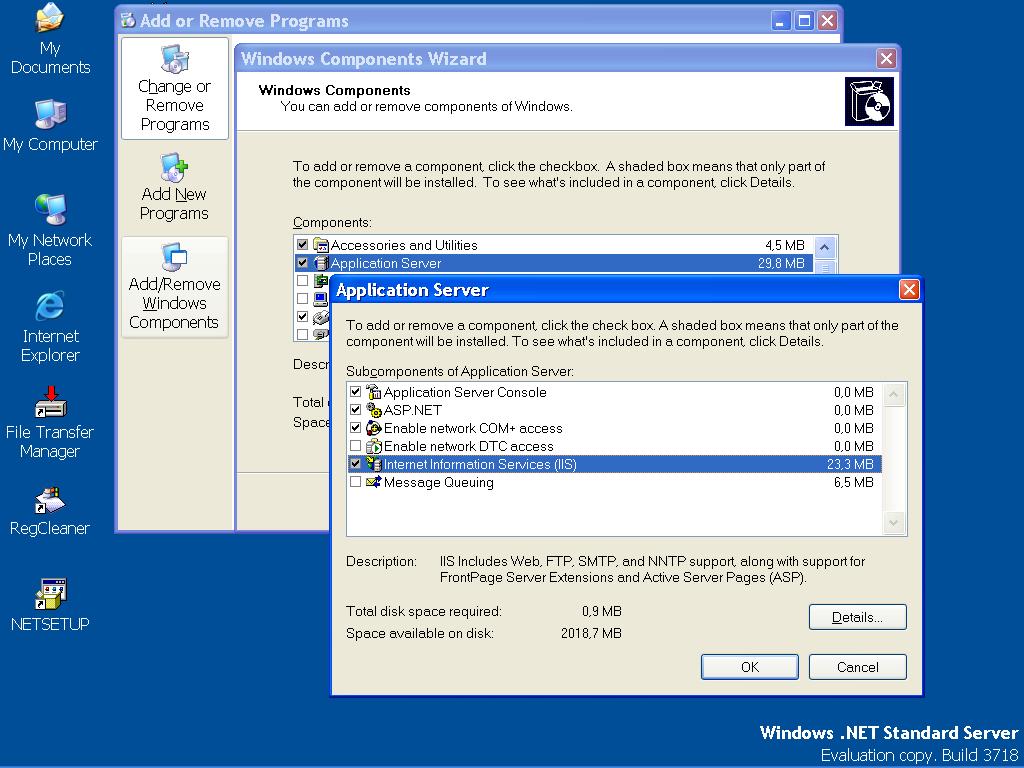Viewport: 1024px width, 768px height.
Task: Click subcomponents list scroll up arrow
Action: 893,394
